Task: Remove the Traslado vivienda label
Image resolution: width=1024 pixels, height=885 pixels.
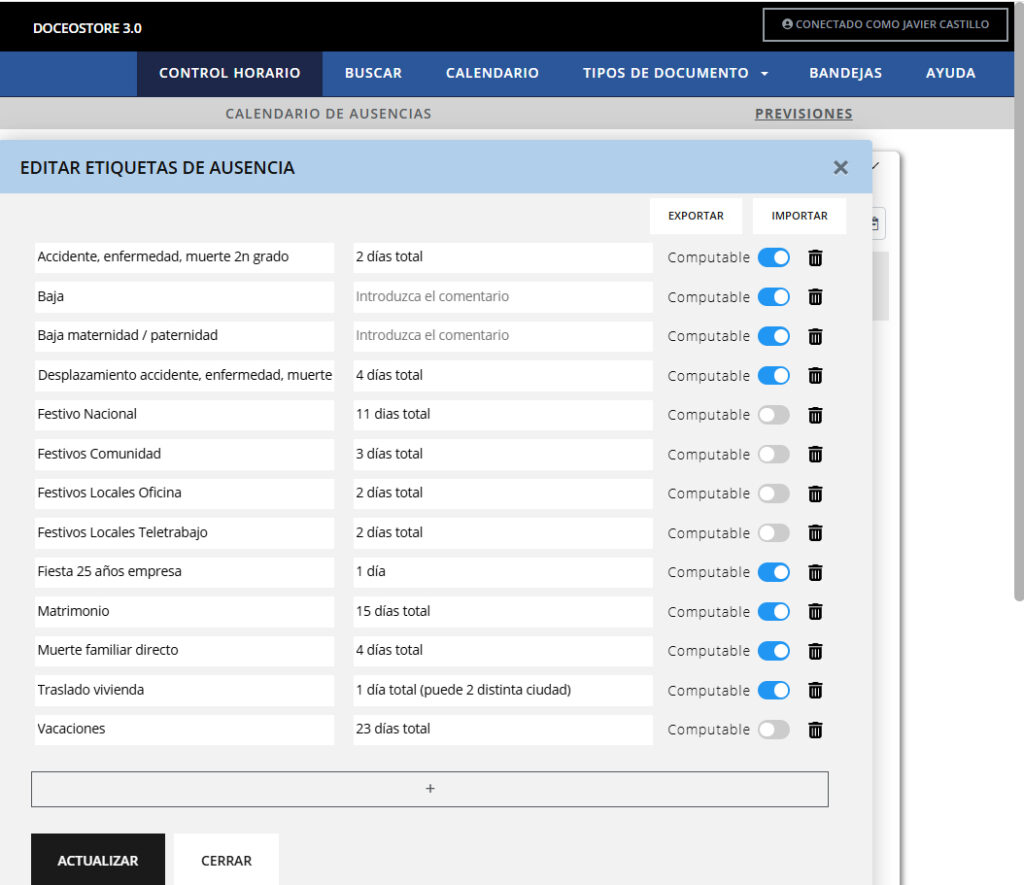Action: [x=815, y=690]
